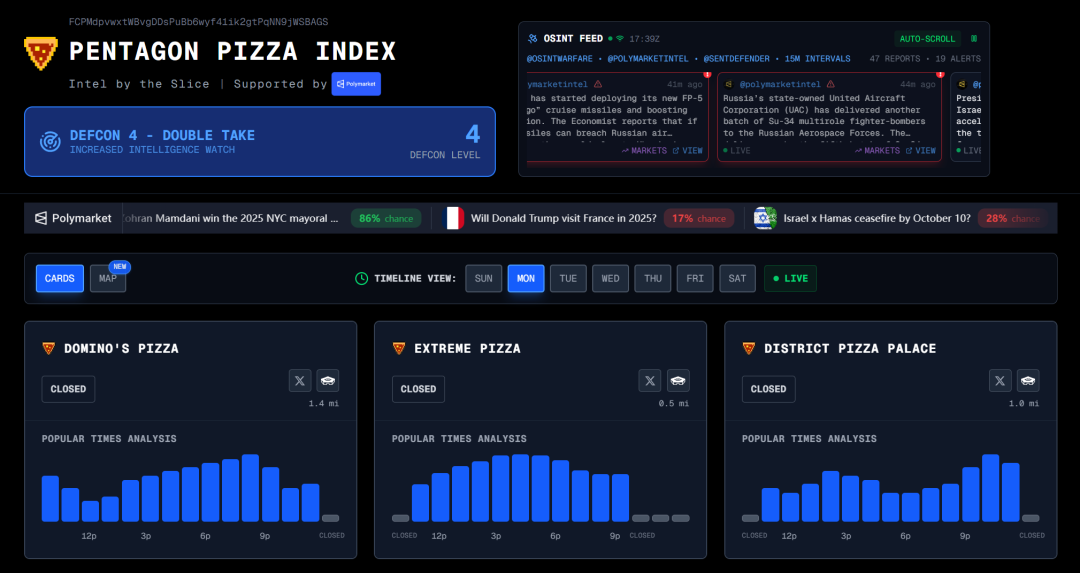Click the DEFCON 4 Double Take banner
The width and height of the screenshot is (1080, 573).
(x=260, y=142)
